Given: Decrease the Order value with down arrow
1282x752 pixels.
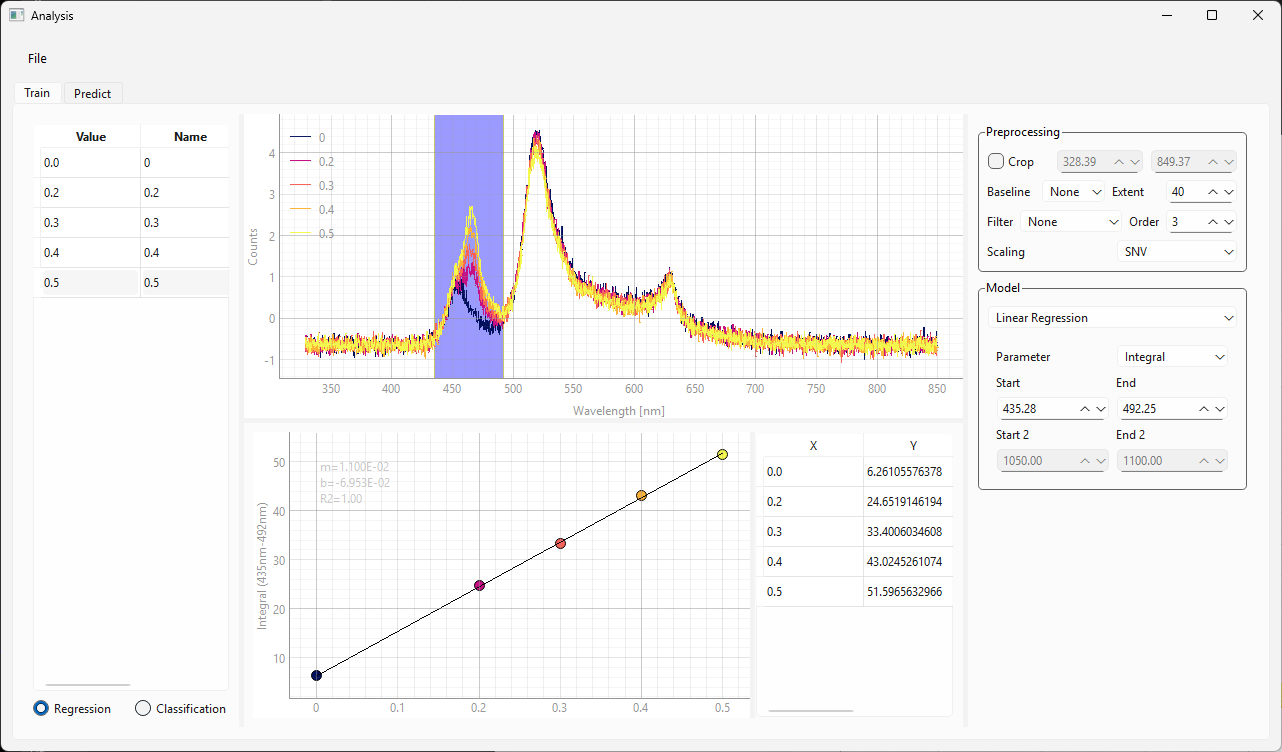Looking at the screenshot, I should click(x=1229, y=222).
